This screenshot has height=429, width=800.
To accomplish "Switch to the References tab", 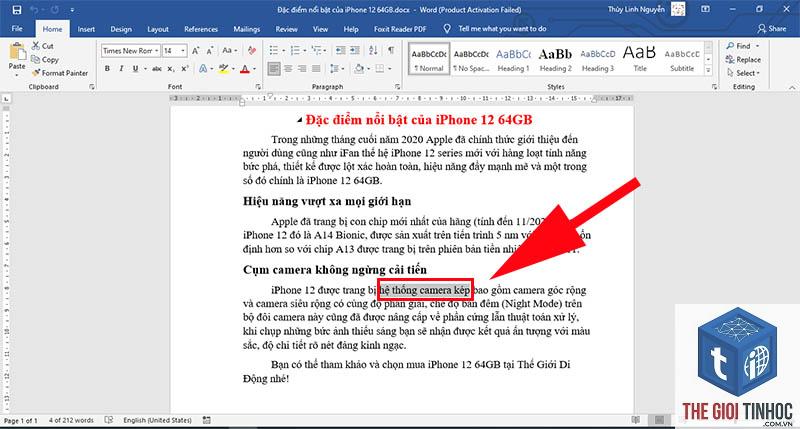I will [x=201, y=29].
